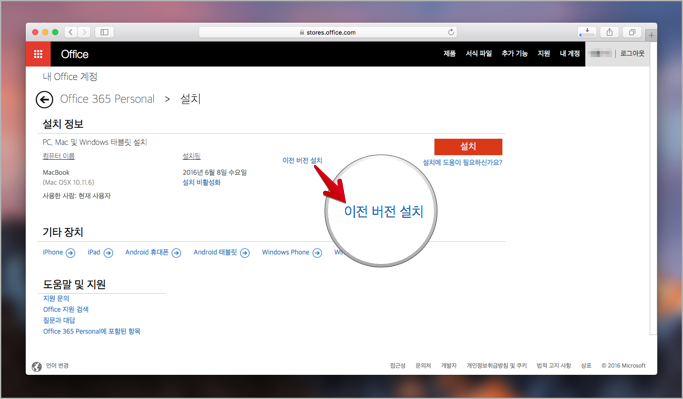This screenshot has width=683, height=399.
Task: Open Android 휴대폰 link
Action: 147,252
